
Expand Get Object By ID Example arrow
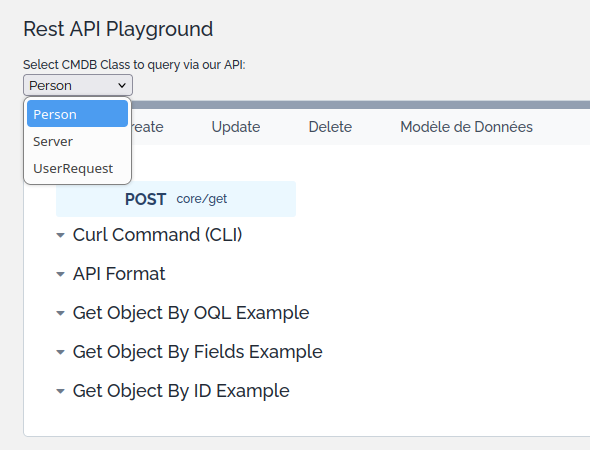60,391
